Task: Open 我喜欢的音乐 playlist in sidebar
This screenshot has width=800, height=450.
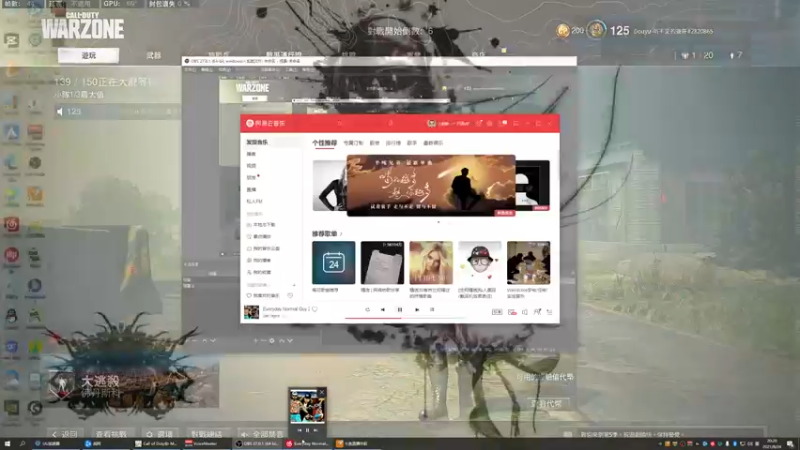Action: (x=263, y=295)
